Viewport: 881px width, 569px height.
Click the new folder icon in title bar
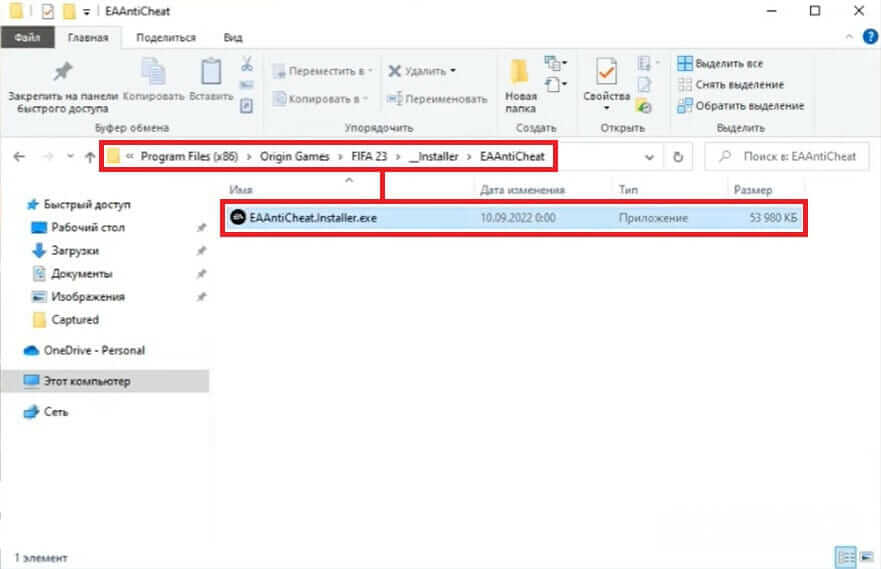pyautogui.click(x=69, y=11)
